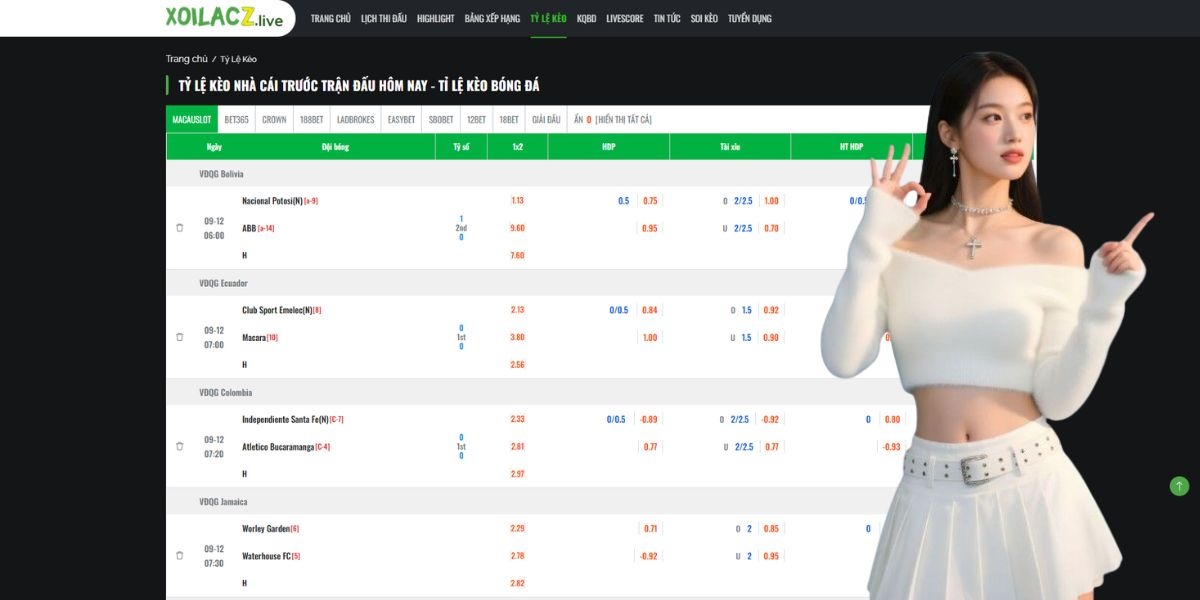The image size is (1200, 600).
Task: Select the LADBROKES odds tab
Action: point(355,119)
